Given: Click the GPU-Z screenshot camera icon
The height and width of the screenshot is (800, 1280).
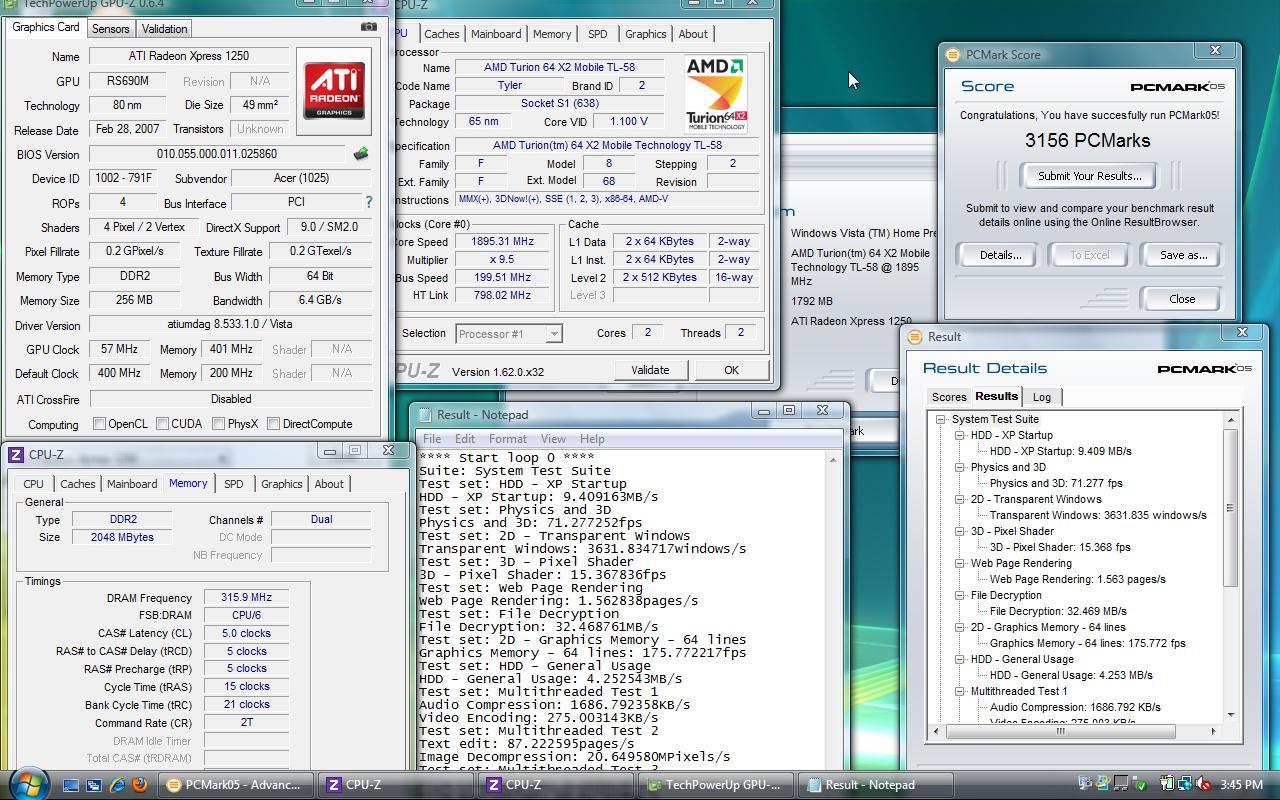Looking at the screenshot, I should point(369,27).
